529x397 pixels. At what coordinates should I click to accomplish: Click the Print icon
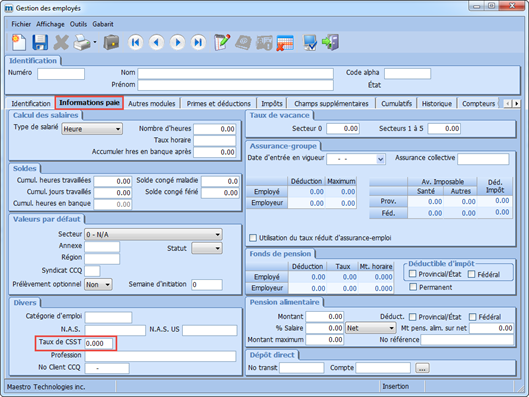[82, 42]
